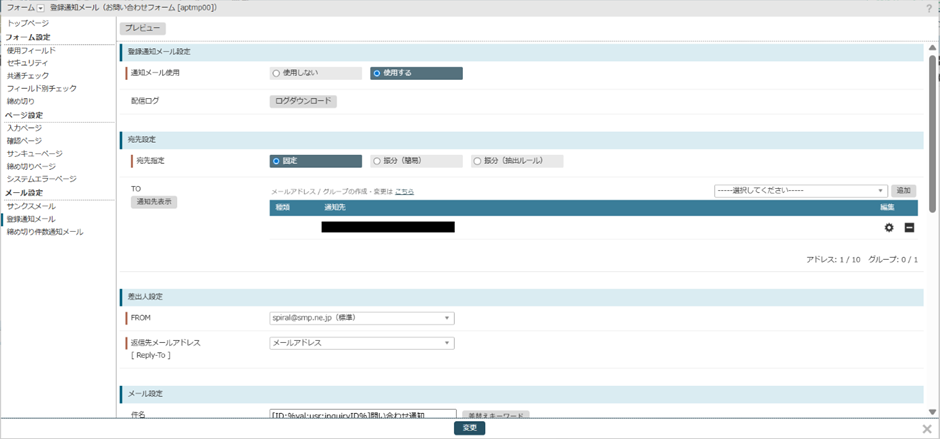Open 使用フィールド in sidebar
Image resolution: width=940 pixels, height=439 pixels.
pyautogui.click(x=31, y=50)
